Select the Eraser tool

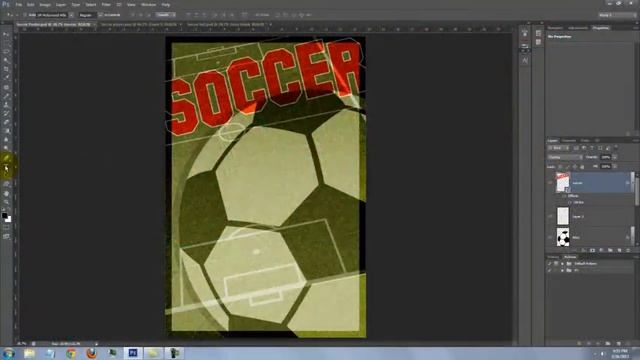click(6, 122)
